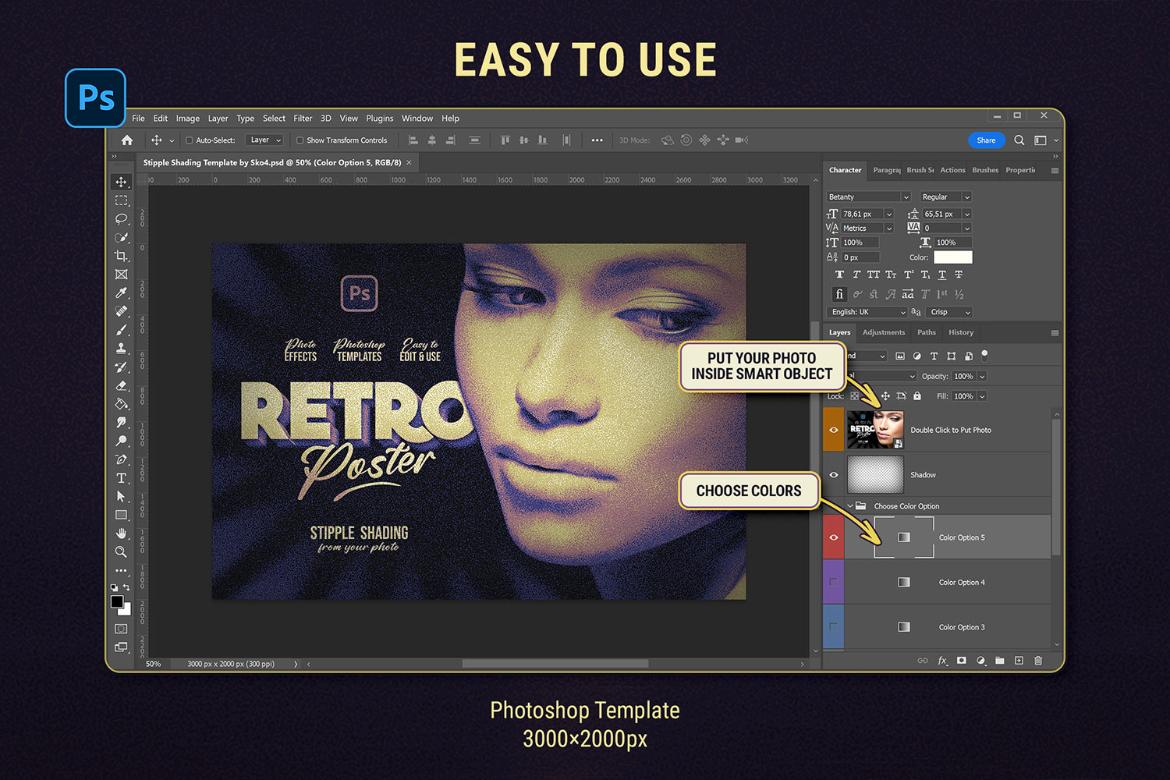This screenshot has height=780, width=1170.
Task: Select the Clone Stamp tool
Action: [x=121, y=349]
